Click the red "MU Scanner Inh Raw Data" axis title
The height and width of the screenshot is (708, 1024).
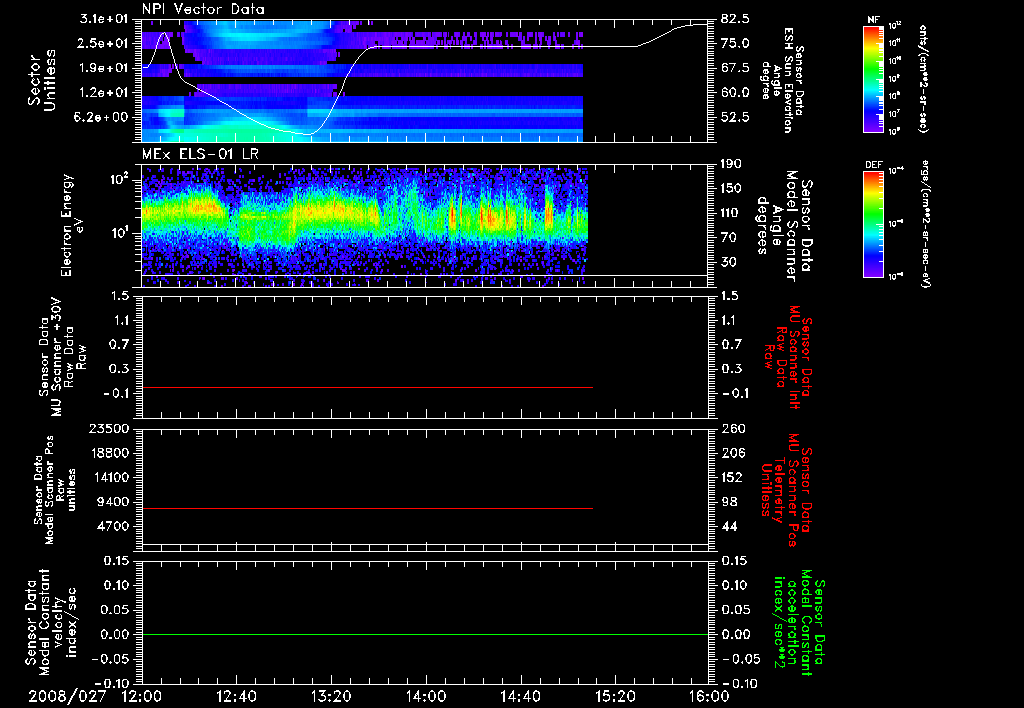[788, 357]
